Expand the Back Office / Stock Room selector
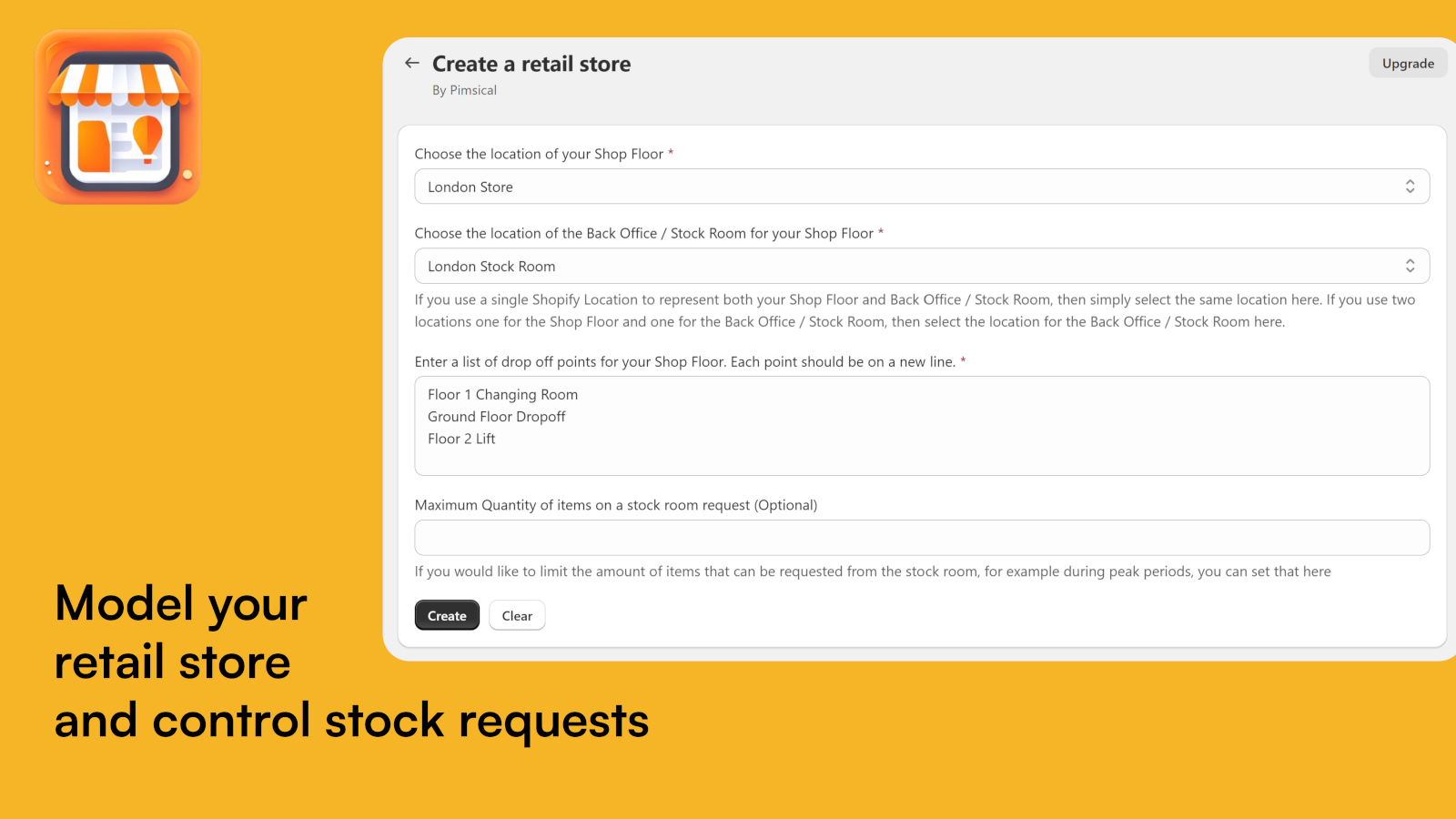Image resolution: width=1456 pixels, height=819 pixels. (x=922, y=266)
